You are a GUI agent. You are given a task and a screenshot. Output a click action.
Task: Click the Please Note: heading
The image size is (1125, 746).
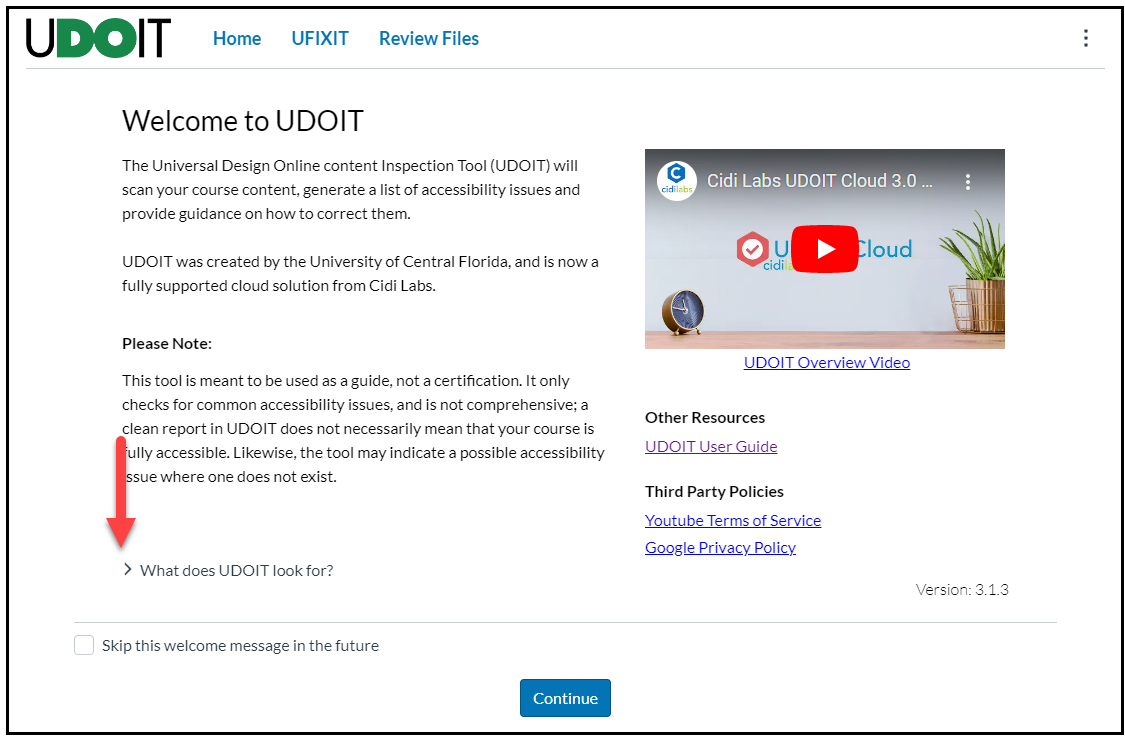tap(166, 344)
